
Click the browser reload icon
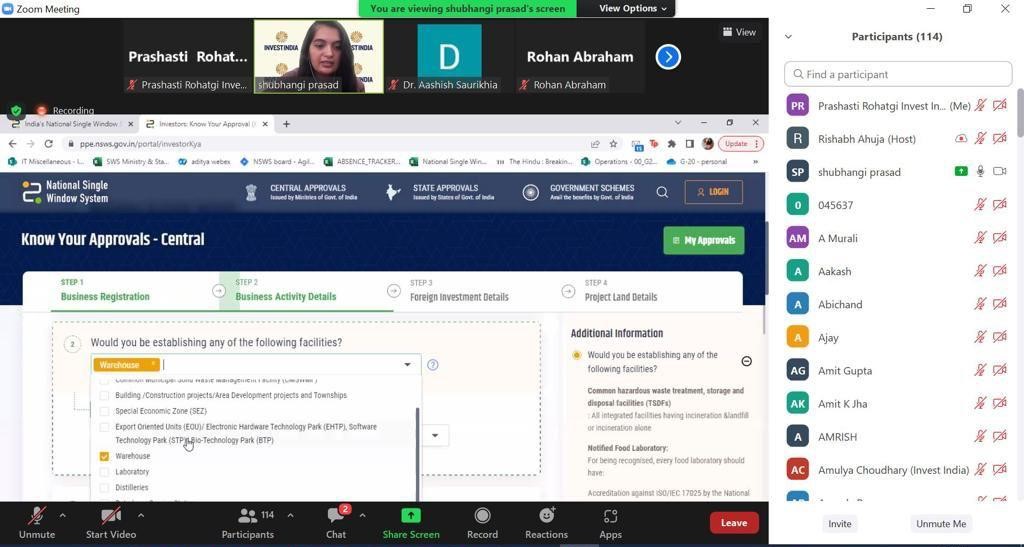pyautogui.click(x=48, y=144)
